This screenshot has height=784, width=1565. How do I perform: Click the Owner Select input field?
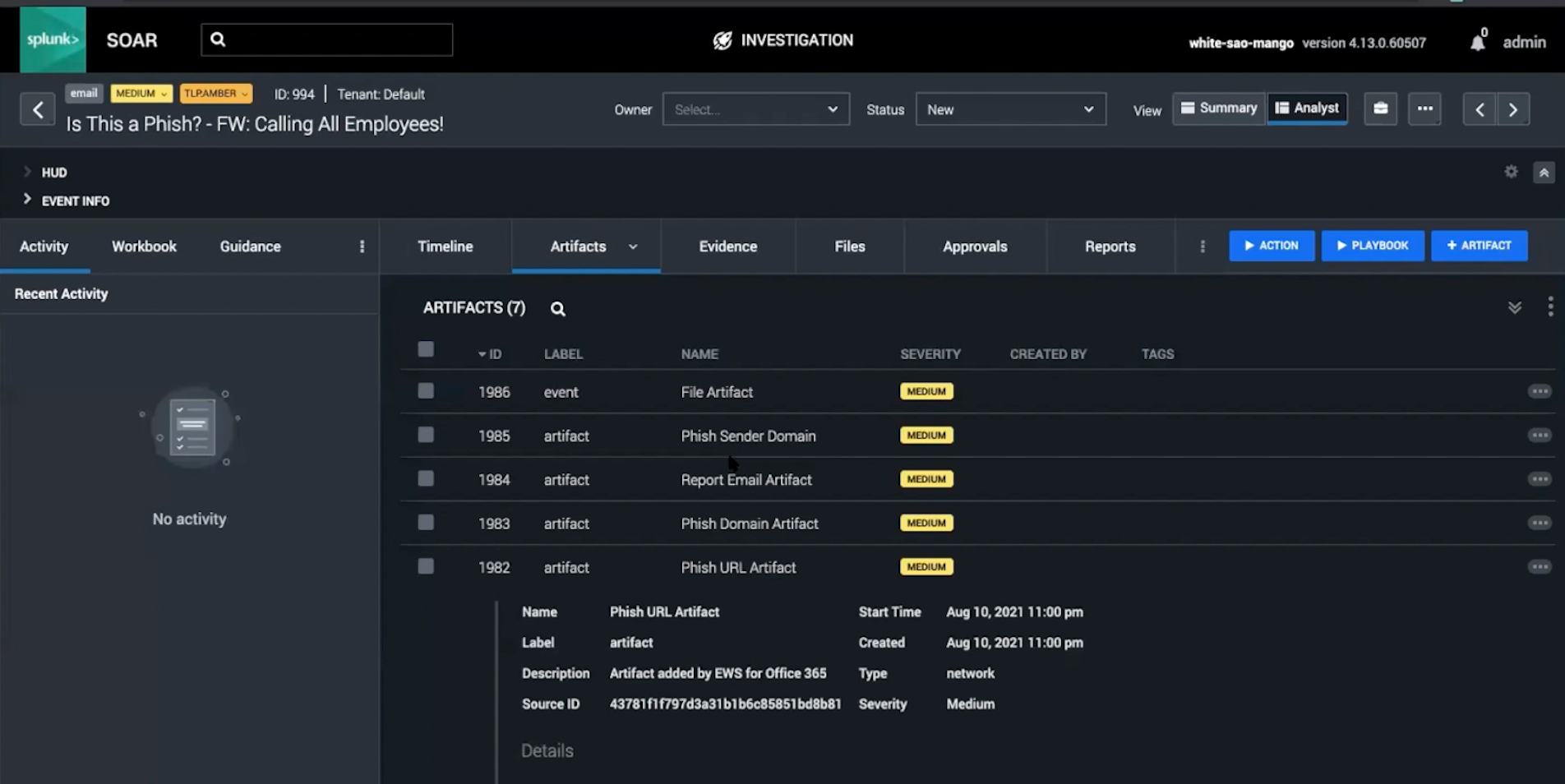point(755,108)
